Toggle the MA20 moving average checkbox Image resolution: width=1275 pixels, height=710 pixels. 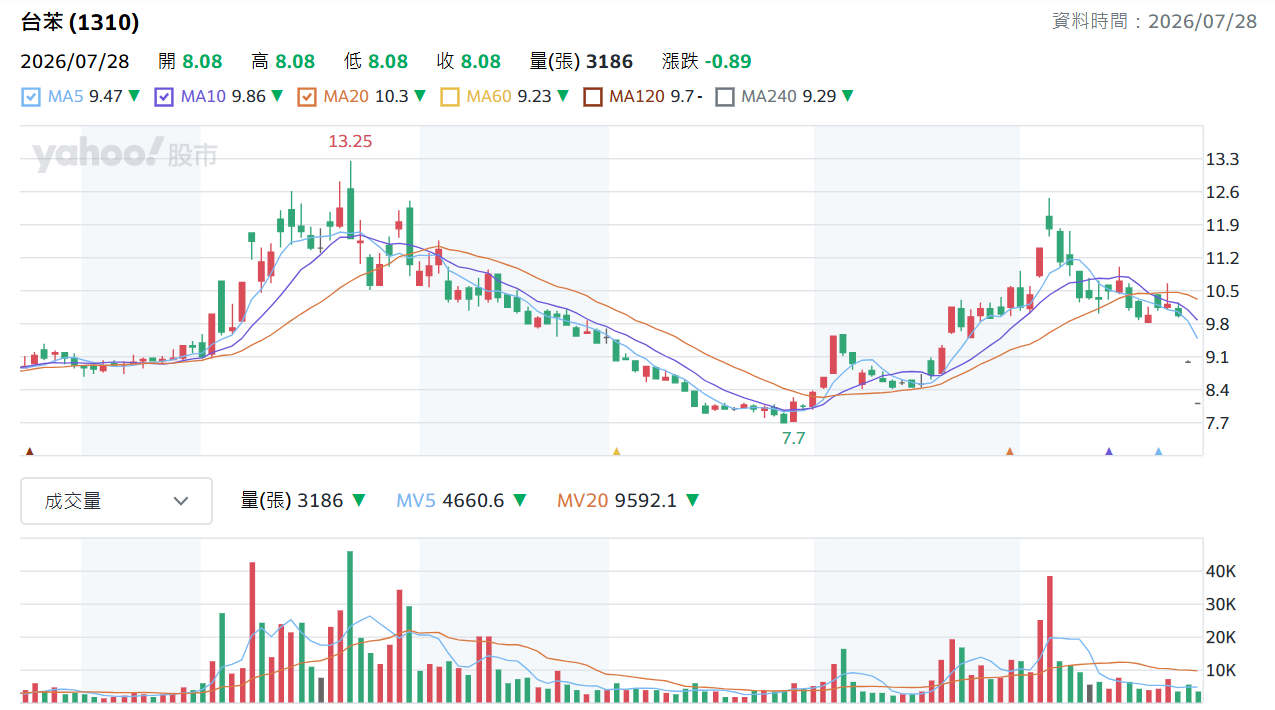pyautogui.click(x=307, y=97)
